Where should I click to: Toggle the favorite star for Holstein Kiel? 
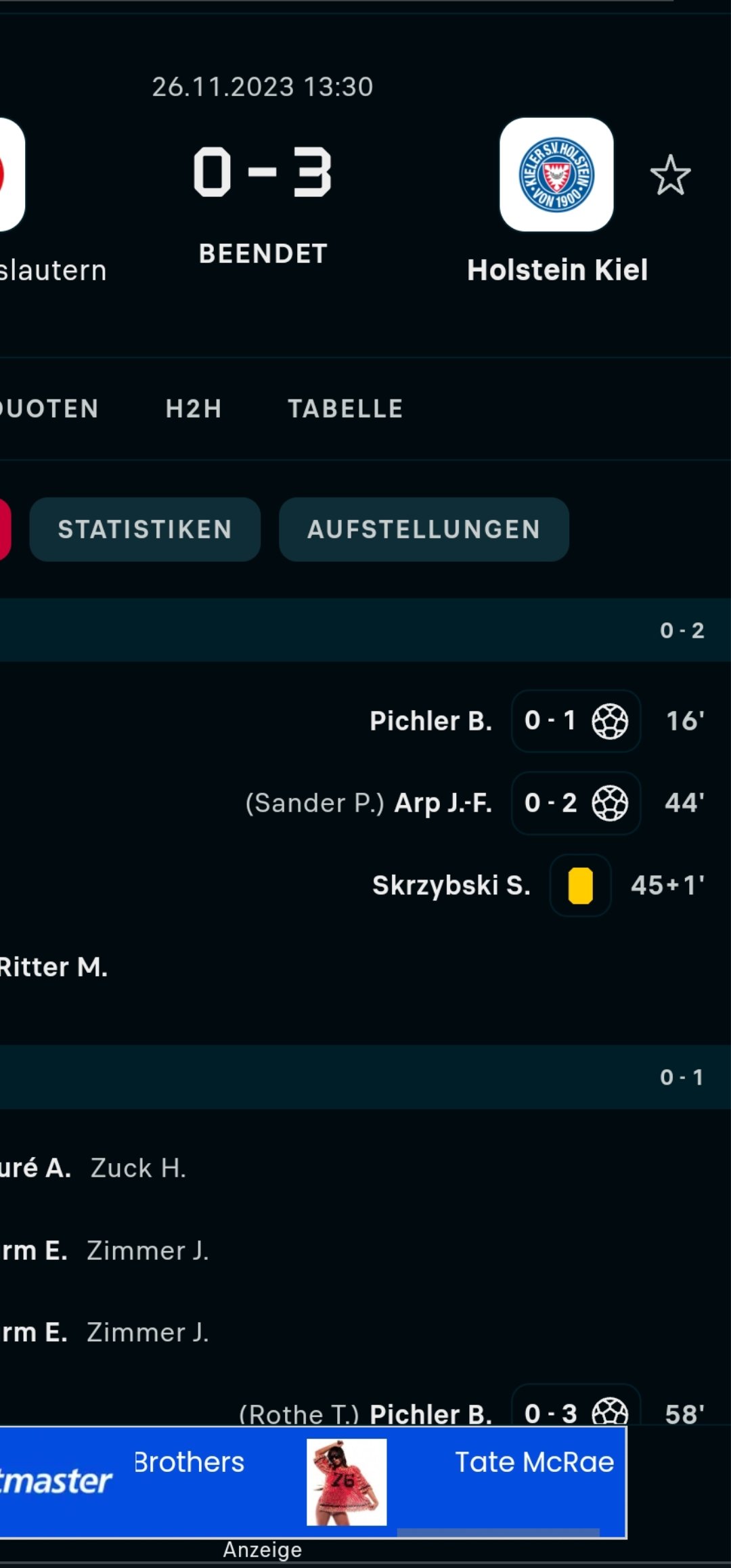tap(670, 175)
